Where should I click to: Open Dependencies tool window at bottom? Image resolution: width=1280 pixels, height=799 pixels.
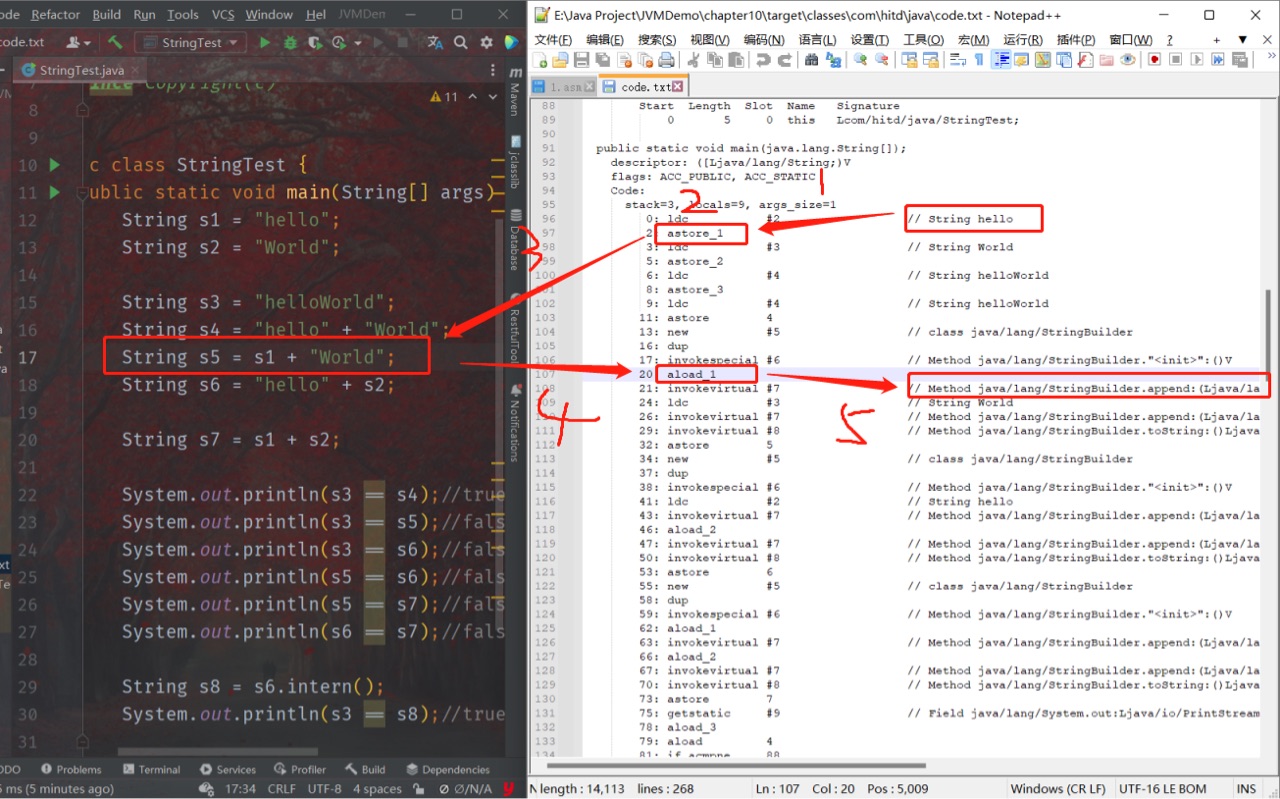[x=448, y=769]
